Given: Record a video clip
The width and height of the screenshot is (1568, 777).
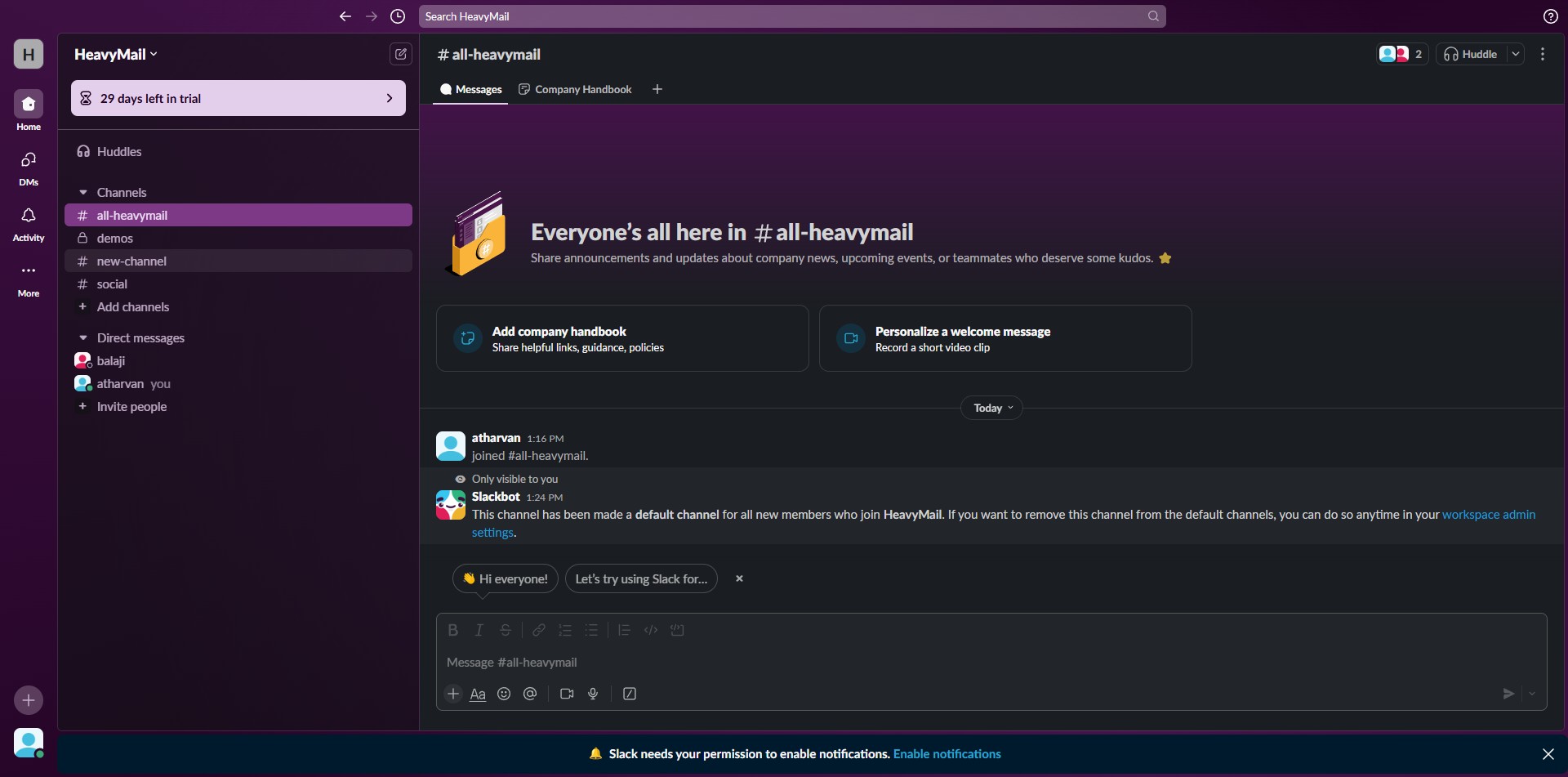Looking at the screenshot, I should point(567,694).
